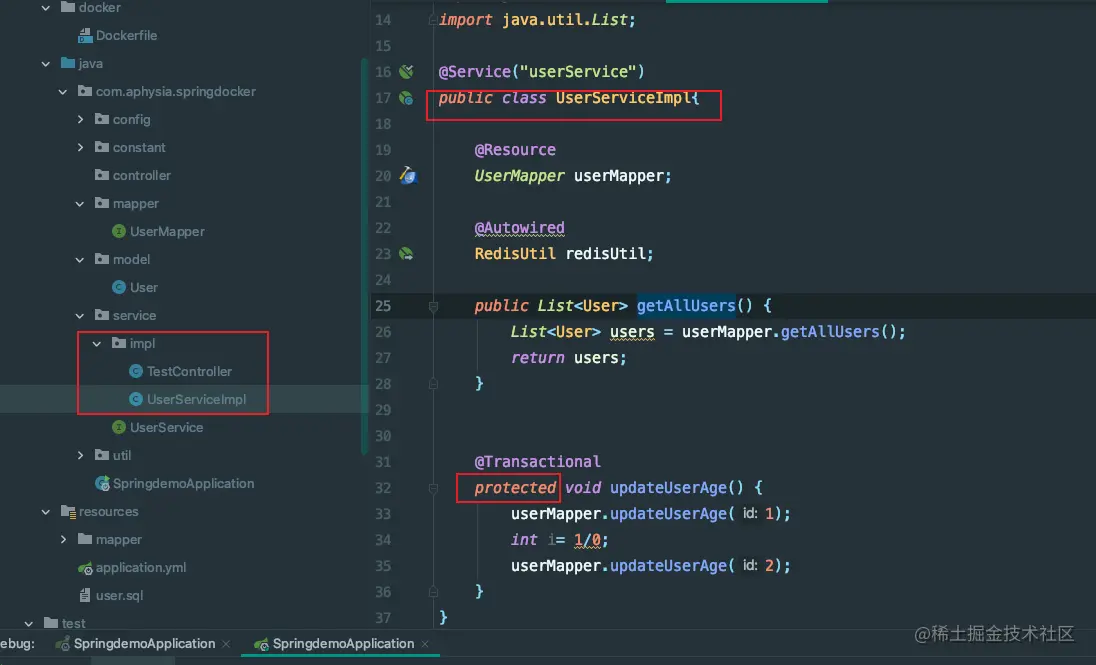
Task: Collapse the mapper package chevron under springdocker
Action: pyautogui.click(x=80, y=203)
